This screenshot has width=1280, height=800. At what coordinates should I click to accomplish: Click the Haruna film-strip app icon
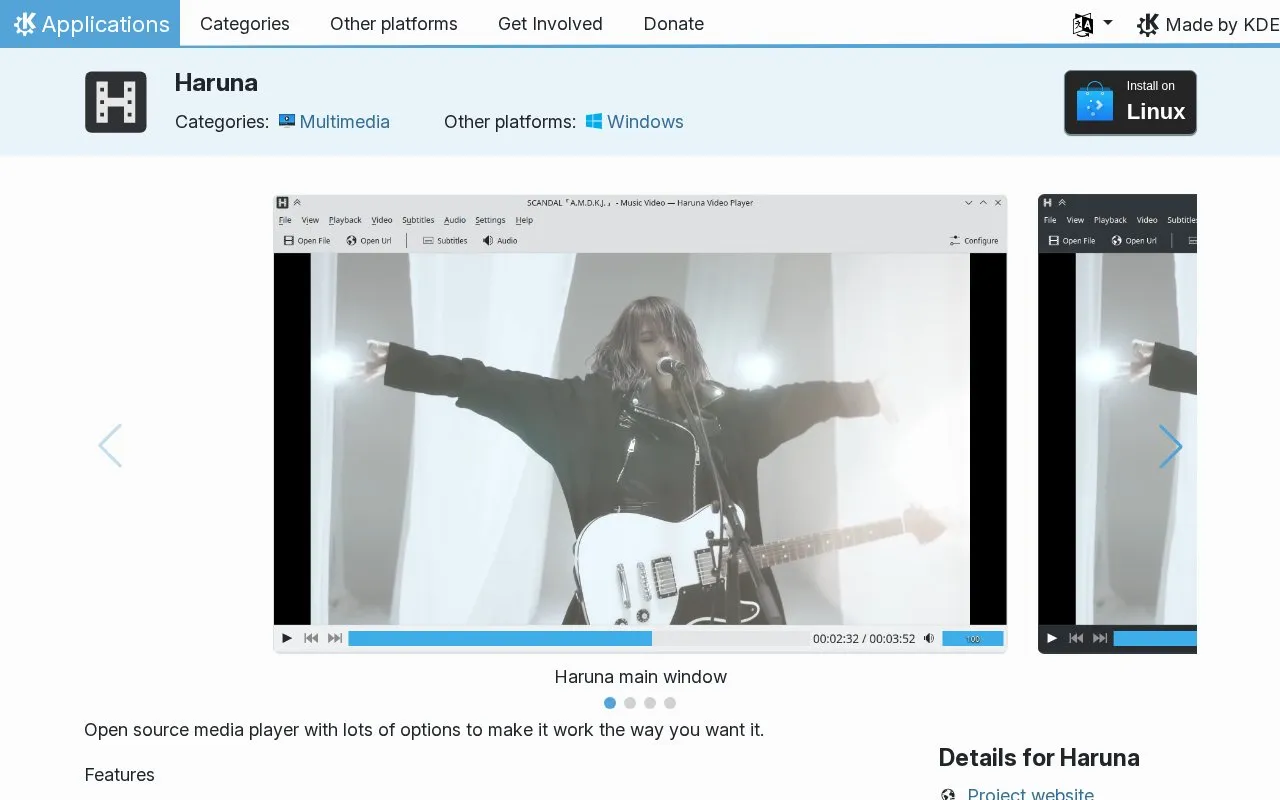pyautogui.click(x=116, y=102)
